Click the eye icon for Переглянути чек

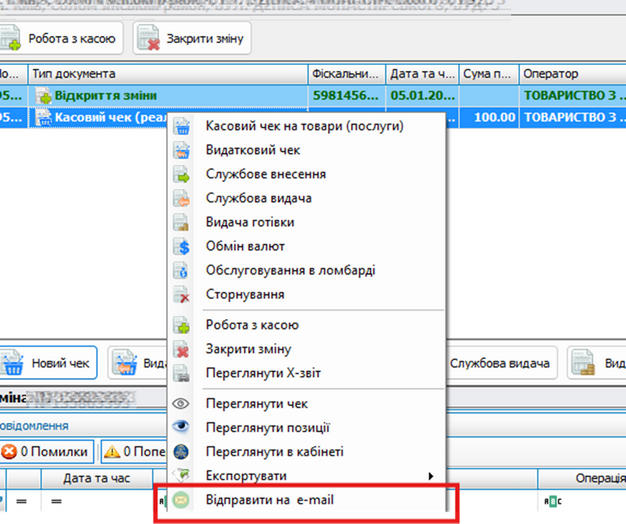click(x=182, y=404)
